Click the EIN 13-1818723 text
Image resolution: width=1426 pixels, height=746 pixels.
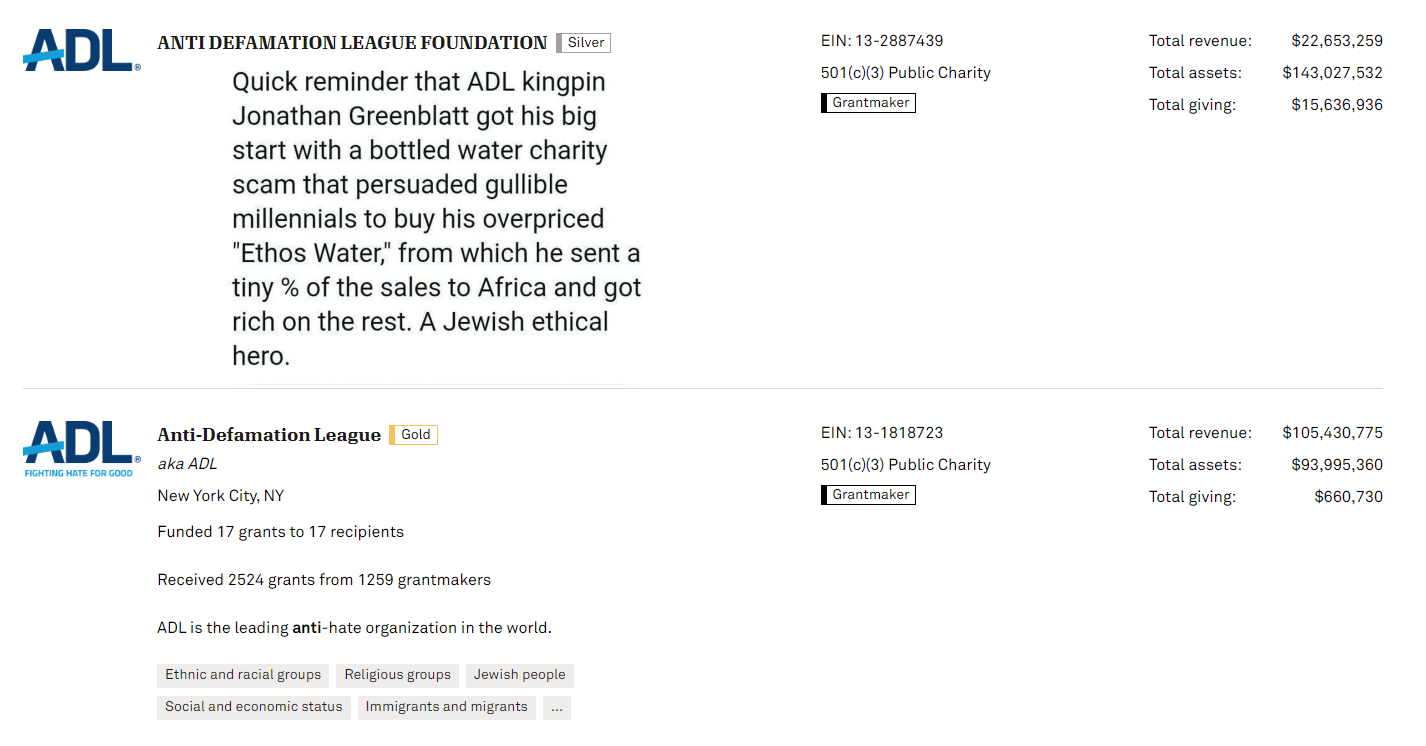(x=882, y=433)
